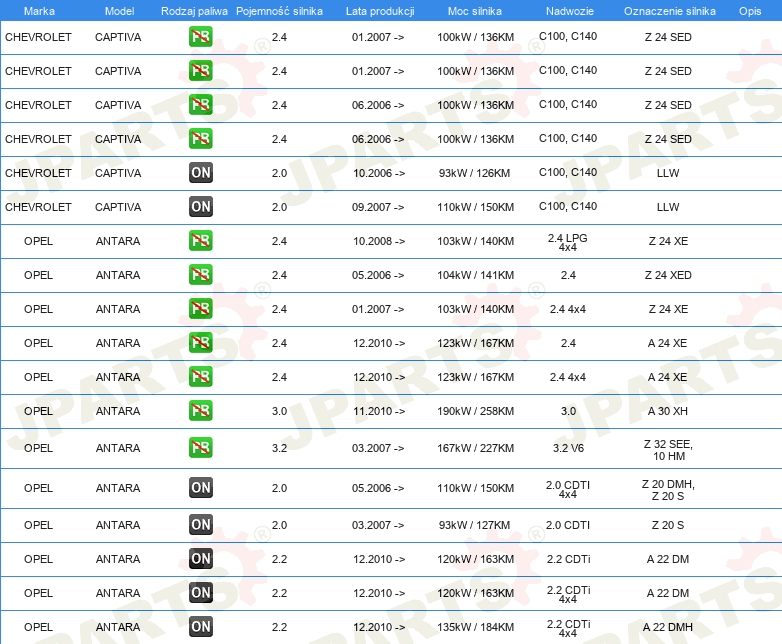Click the petrol PB icon for Antara 3.0
Screen dimensions: 782x644
(200, 411)
